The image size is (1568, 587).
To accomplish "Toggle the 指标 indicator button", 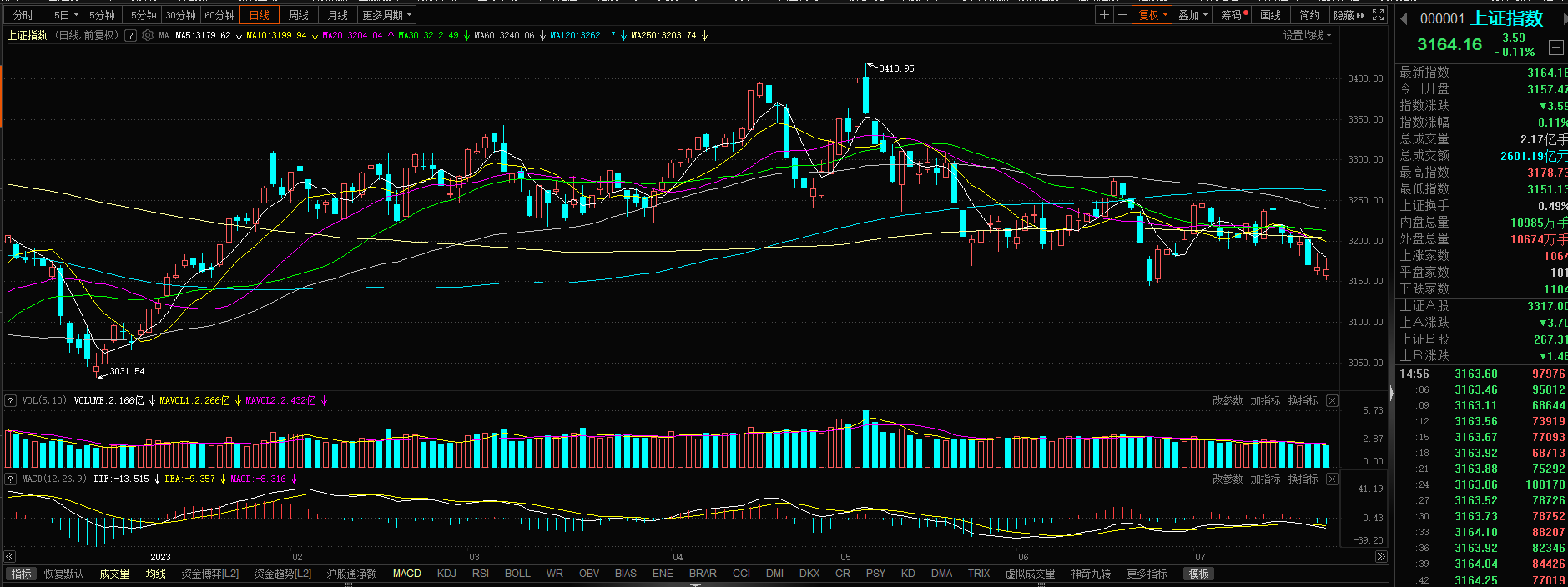I will pos(21,574).
